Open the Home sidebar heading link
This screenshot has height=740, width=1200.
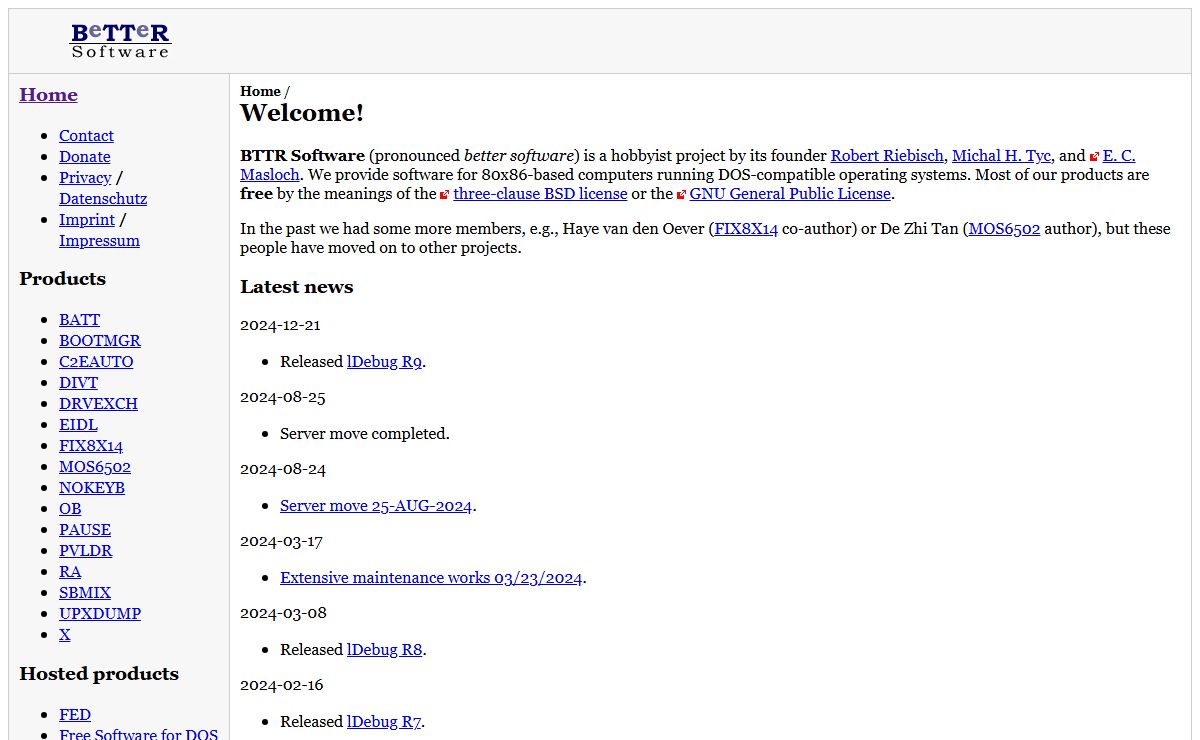48,95
